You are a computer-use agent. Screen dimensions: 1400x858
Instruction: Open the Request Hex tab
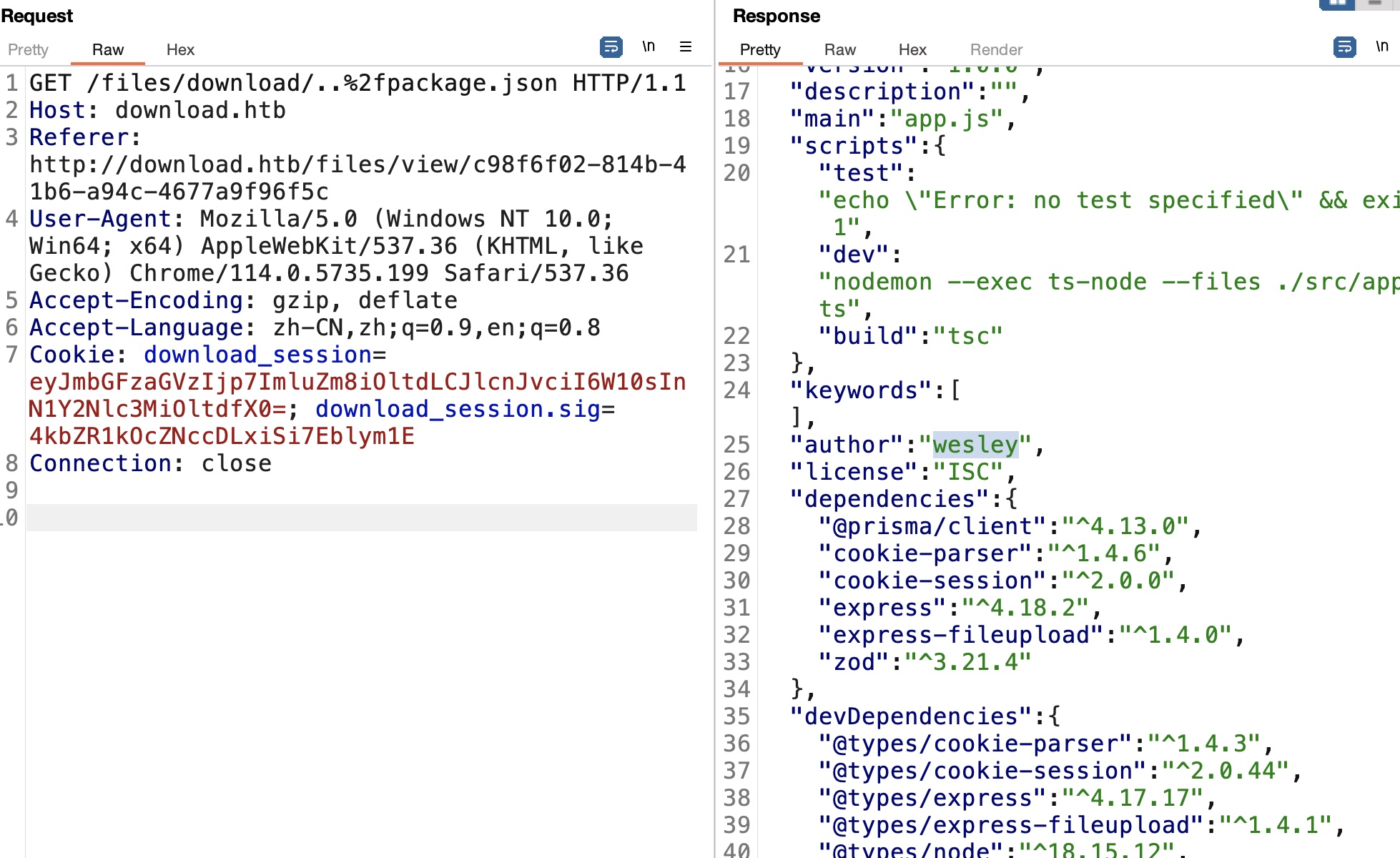[x=180, y=50]
